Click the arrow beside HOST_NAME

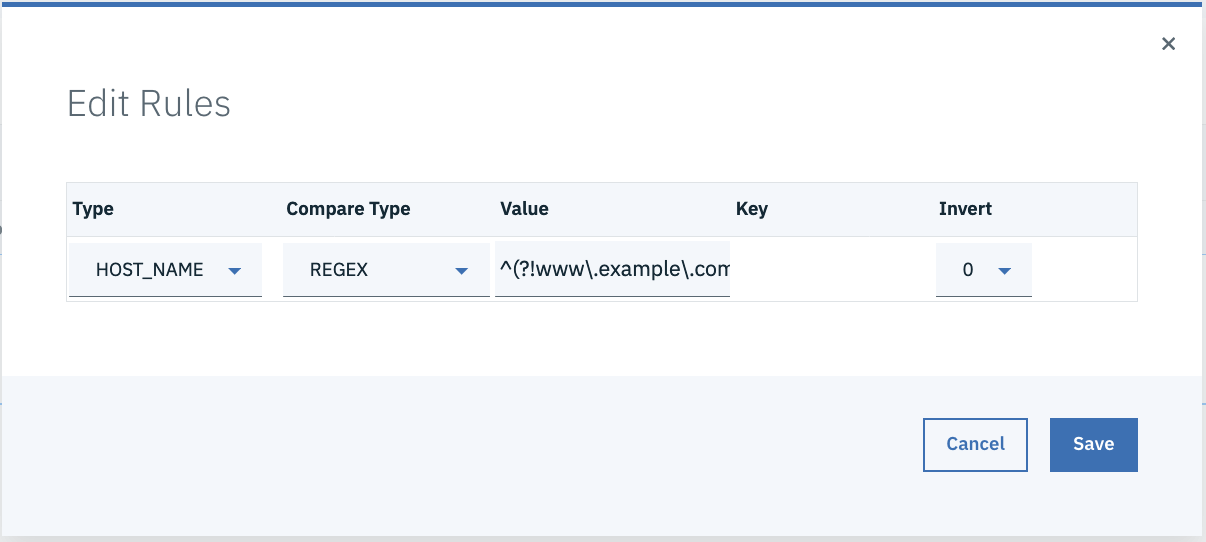(x=235, y=271)
